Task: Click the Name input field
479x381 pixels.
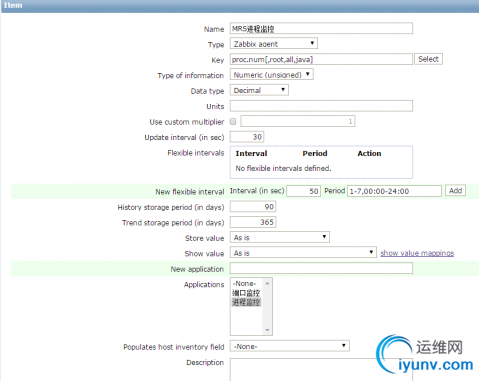Action: coord(321,29)
